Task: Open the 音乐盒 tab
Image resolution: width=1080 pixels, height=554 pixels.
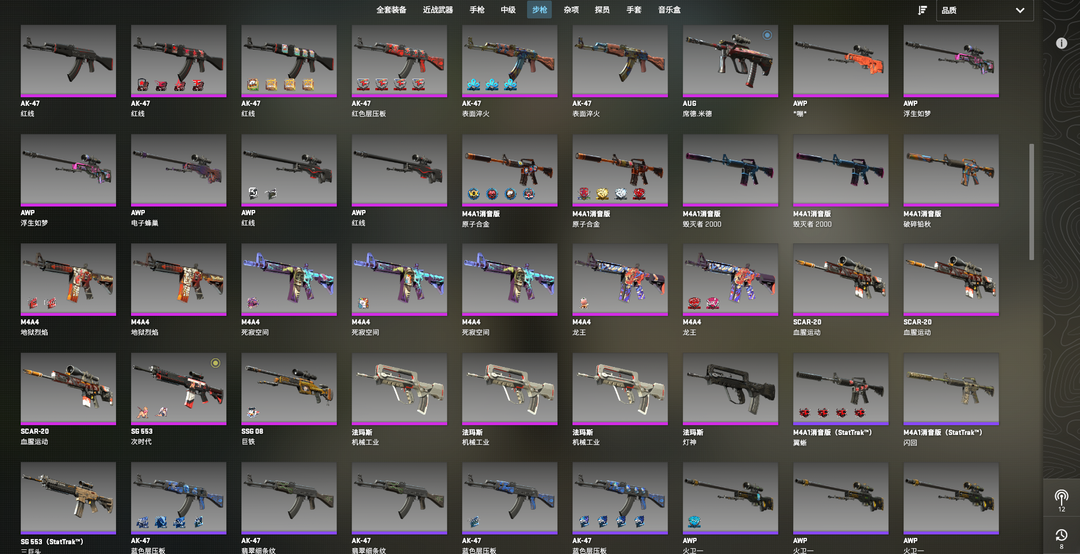Action: point(669,10)
